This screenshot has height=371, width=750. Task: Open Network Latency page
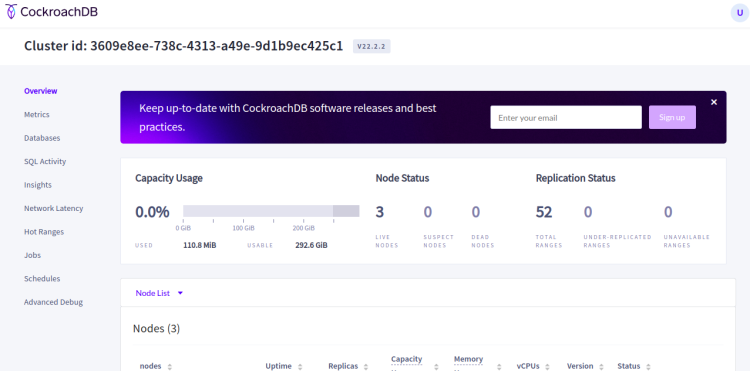tap(54, 208)
